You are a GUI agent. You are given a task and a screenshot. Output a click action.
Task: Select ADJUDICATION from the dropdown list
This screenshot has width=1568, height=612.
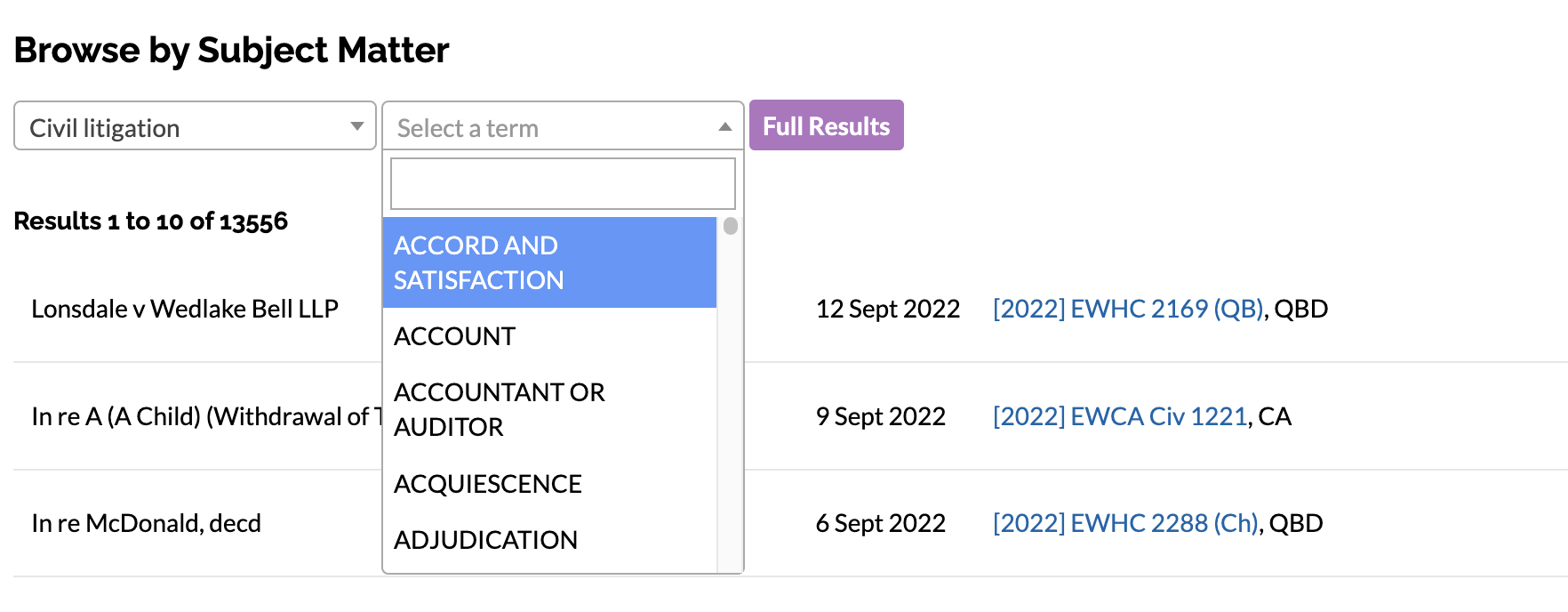485,540
